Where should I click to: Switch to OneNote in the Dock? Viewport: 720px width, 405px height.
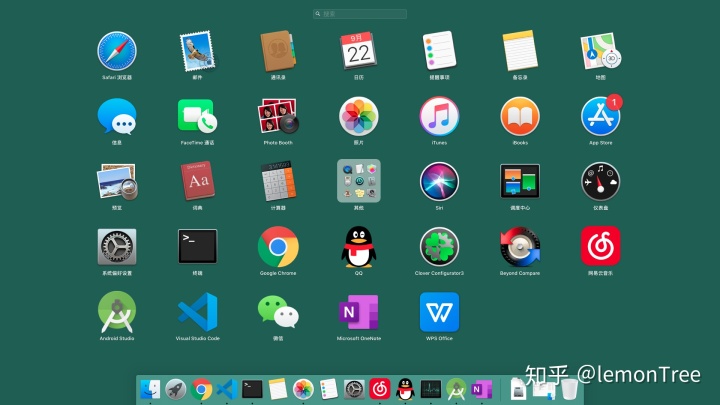tap(482, 389)
